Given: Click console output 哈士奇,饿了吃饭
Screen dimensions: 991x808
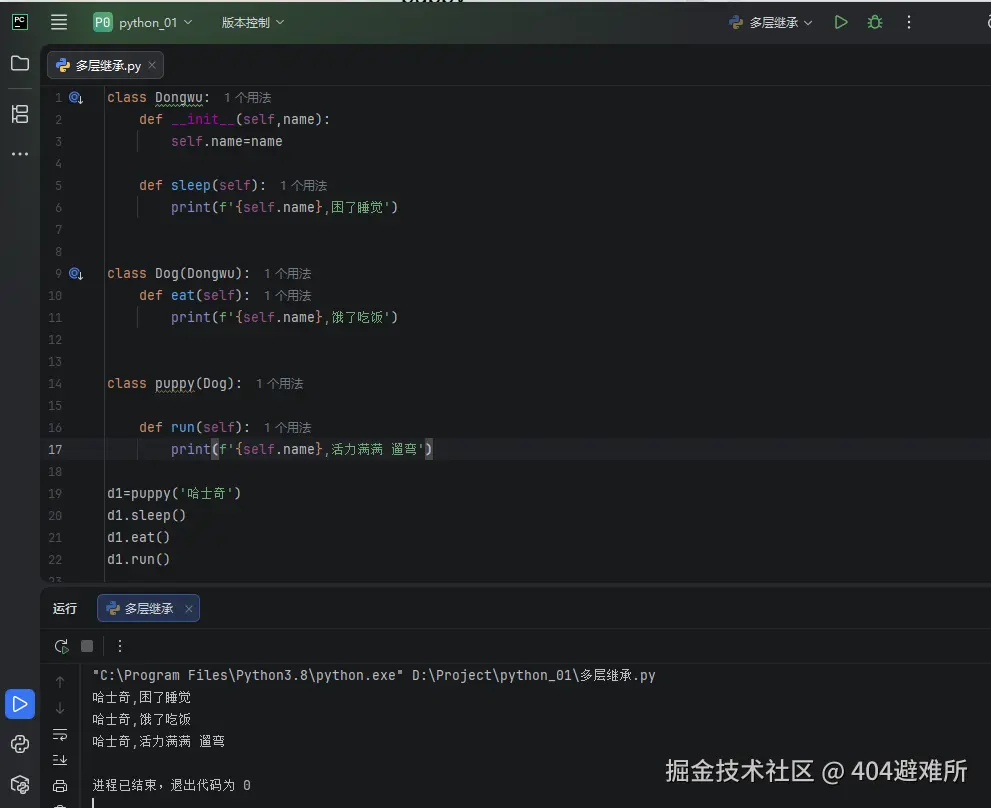Looking at the screenshot, I should point(142,719).
